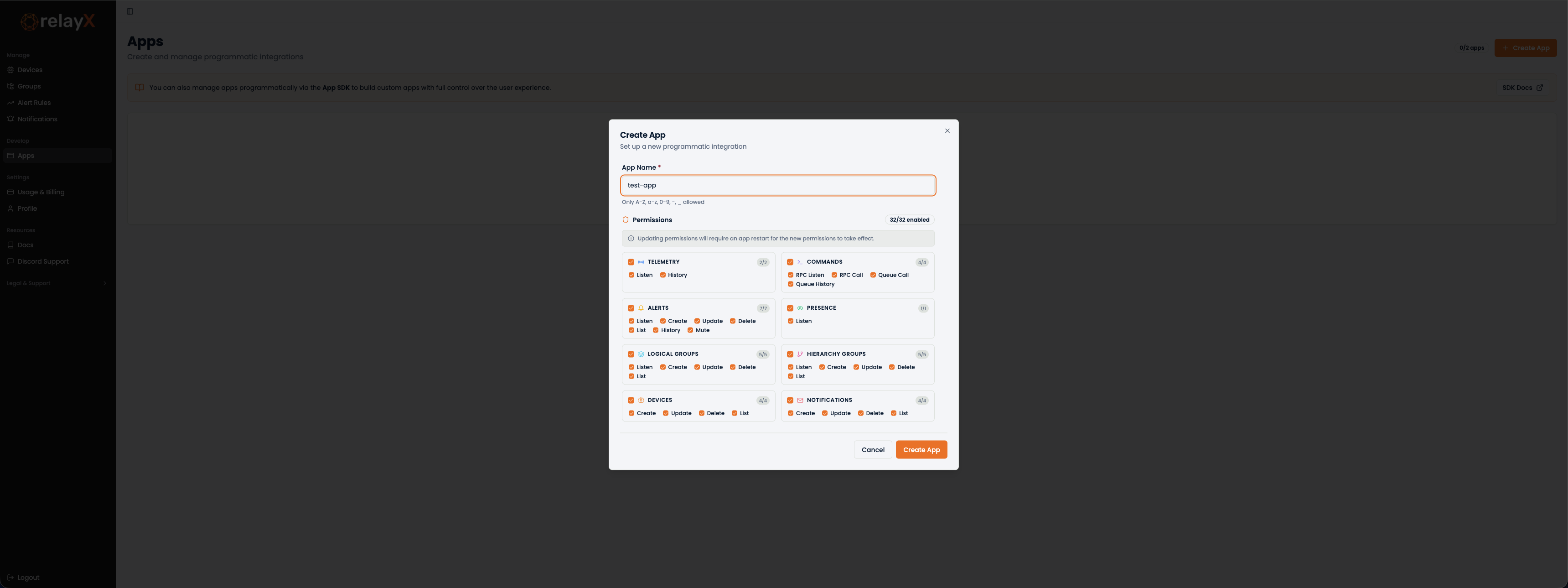
Task: Click the Logical Groups layers icon
Action: tap(641, 354)
